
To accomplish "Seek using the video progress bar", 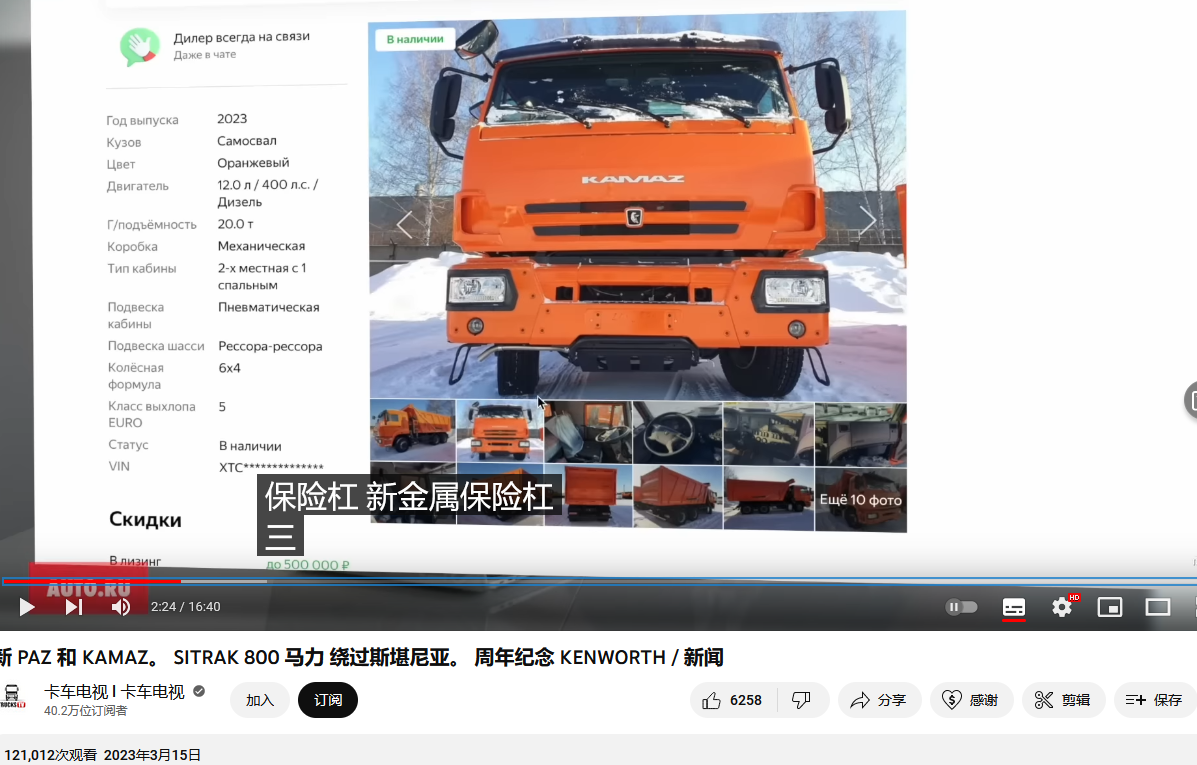I will tap(598, 582).
